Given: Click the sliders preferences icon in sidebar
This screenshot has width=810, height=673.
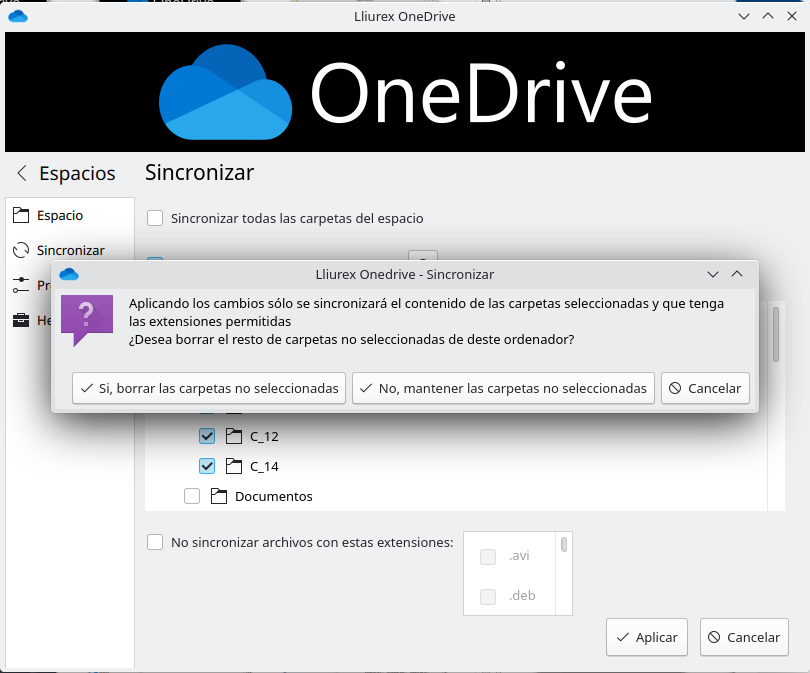Looking at the screenshot, I should [x=20, y=285].
